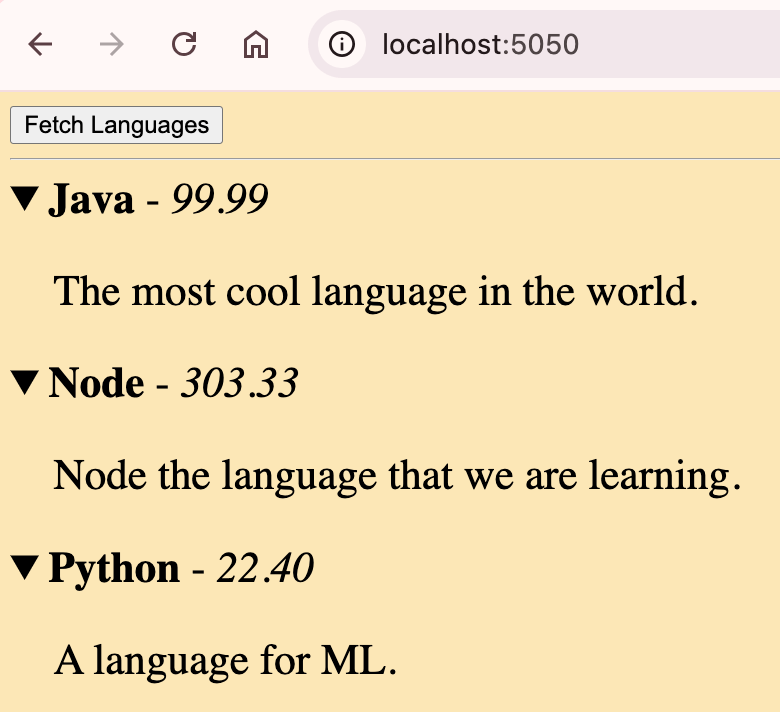780x712 pixels.
Task: Click the bold Java heading
Action: tap(91, 200)
